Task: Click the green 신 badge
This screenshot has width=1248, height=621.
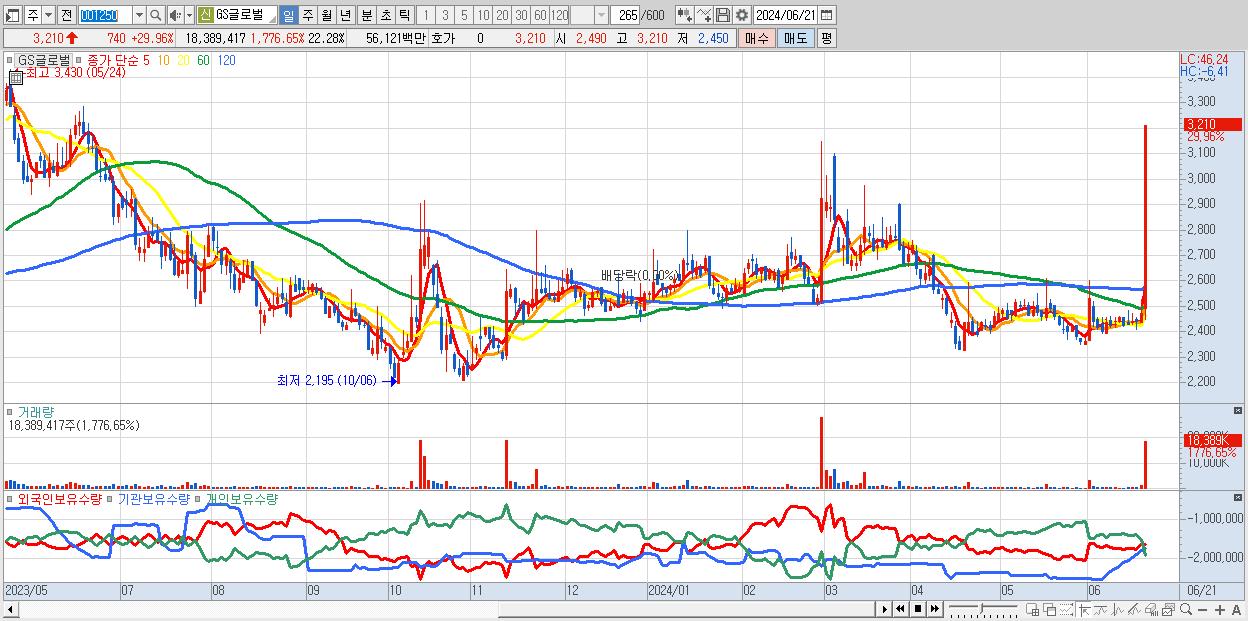Action: [x=205, y=15]
